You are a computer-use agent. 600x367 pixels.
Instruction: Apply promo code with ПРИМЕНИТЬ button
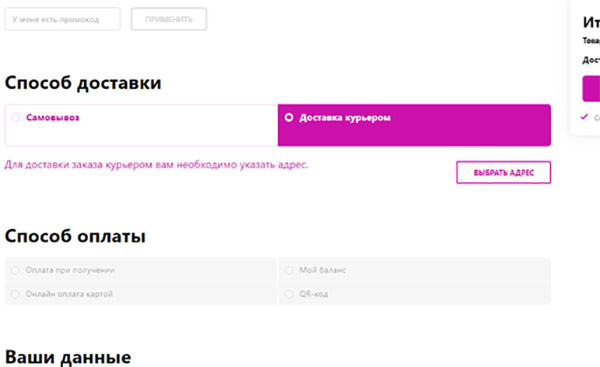pyautogui.click(x=169, y=19)
